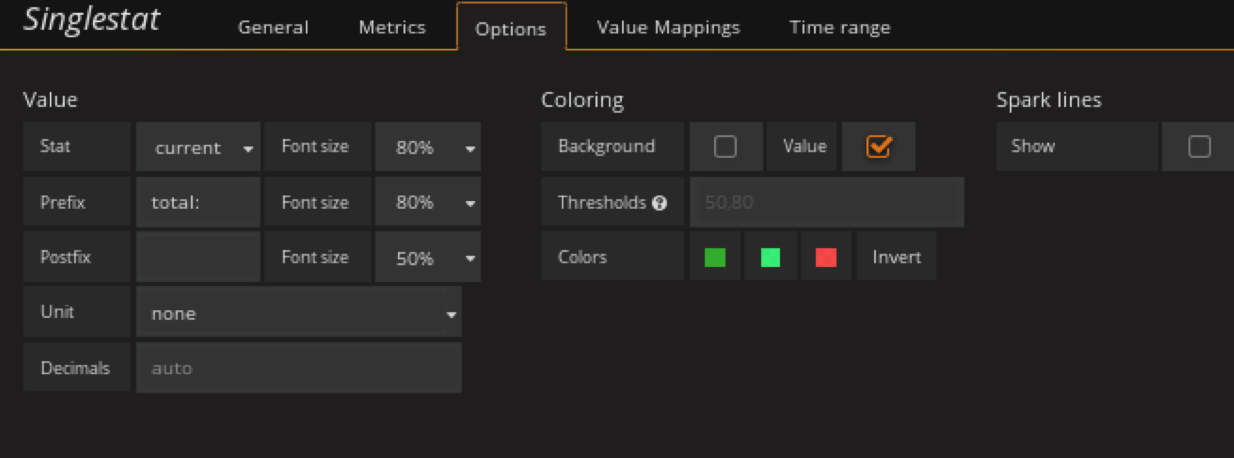
Task: Click the Invert colors button
Action: (896, 257)
